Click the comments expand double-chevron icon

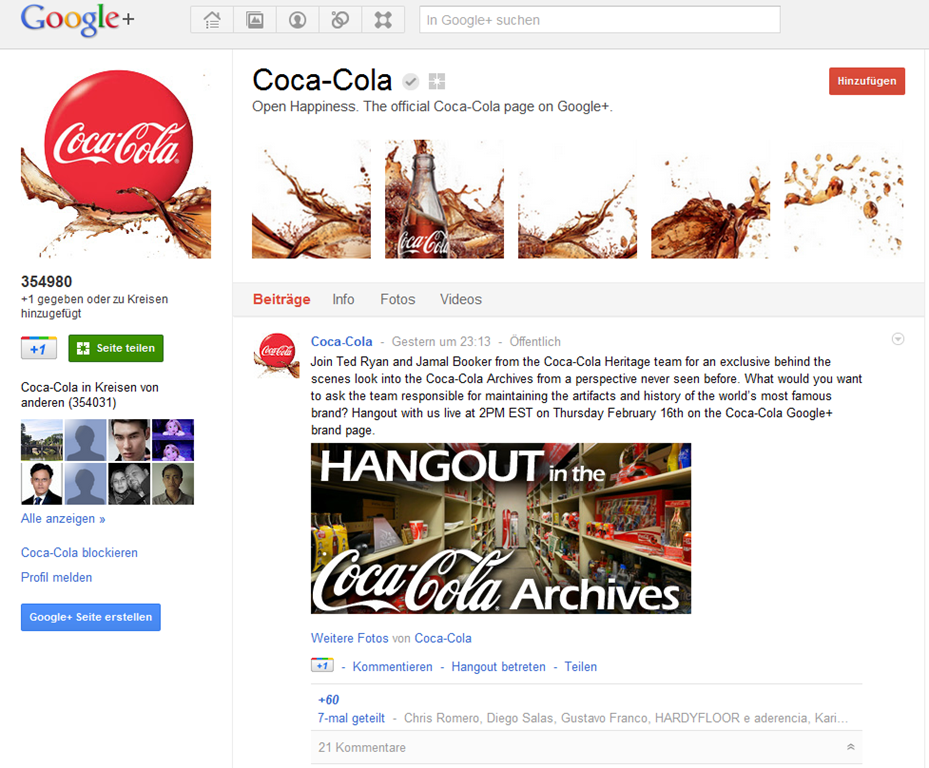tap(851, 747)
